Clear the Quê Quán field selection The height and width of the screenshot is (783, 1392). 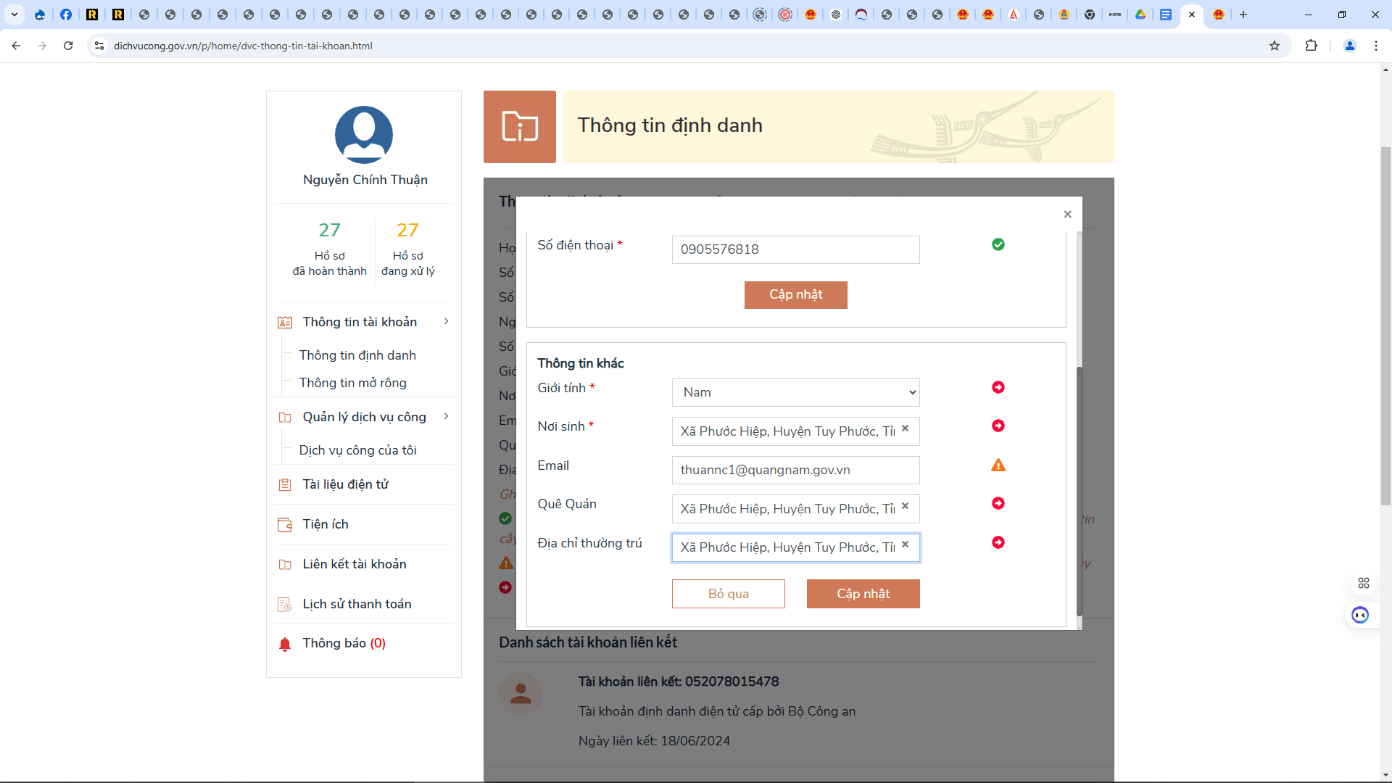coord(905,507)
